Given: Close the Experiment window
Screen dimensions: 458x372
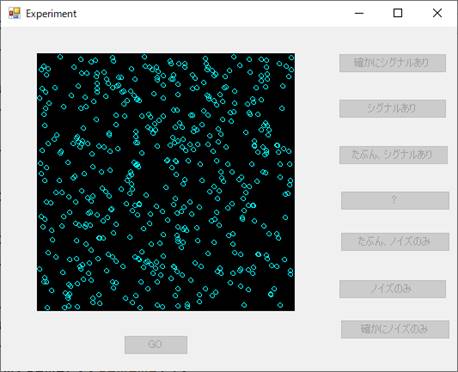Looking at the screenshot, I should click(x=437, y=13).
